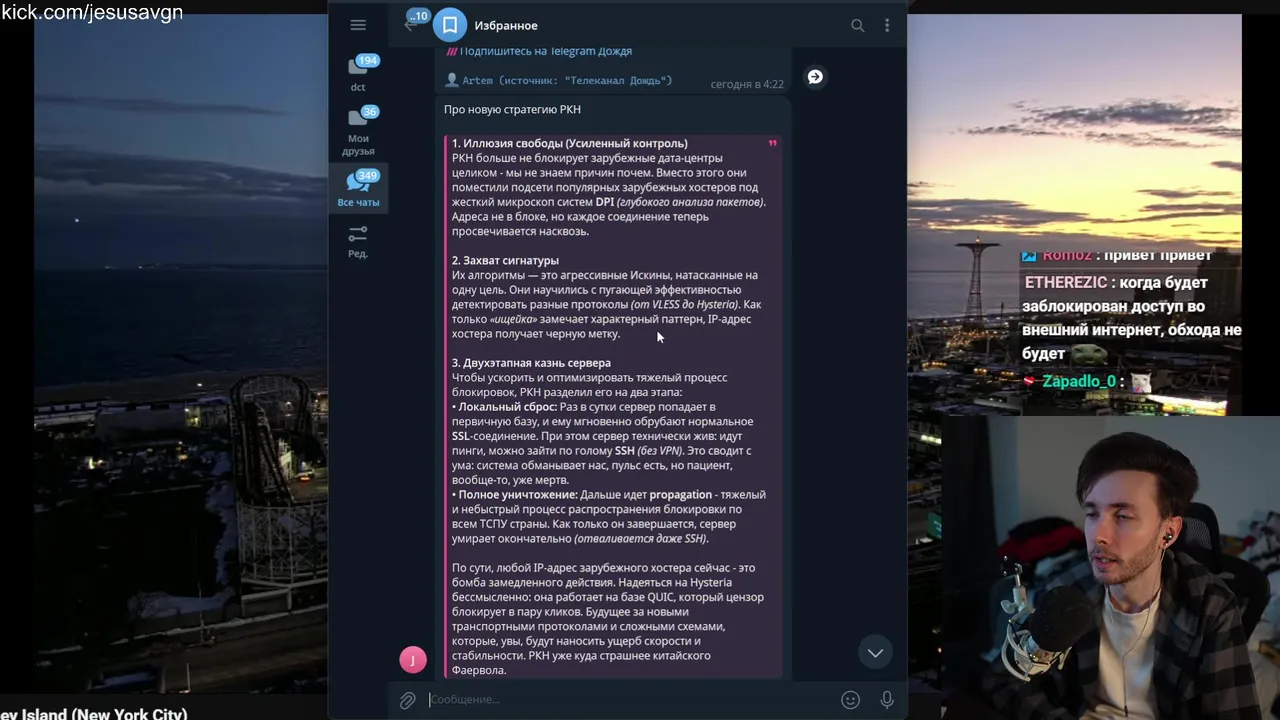Click the quote mark icon in message
The height and width of the screenshot is (720, 1280).
772,144
